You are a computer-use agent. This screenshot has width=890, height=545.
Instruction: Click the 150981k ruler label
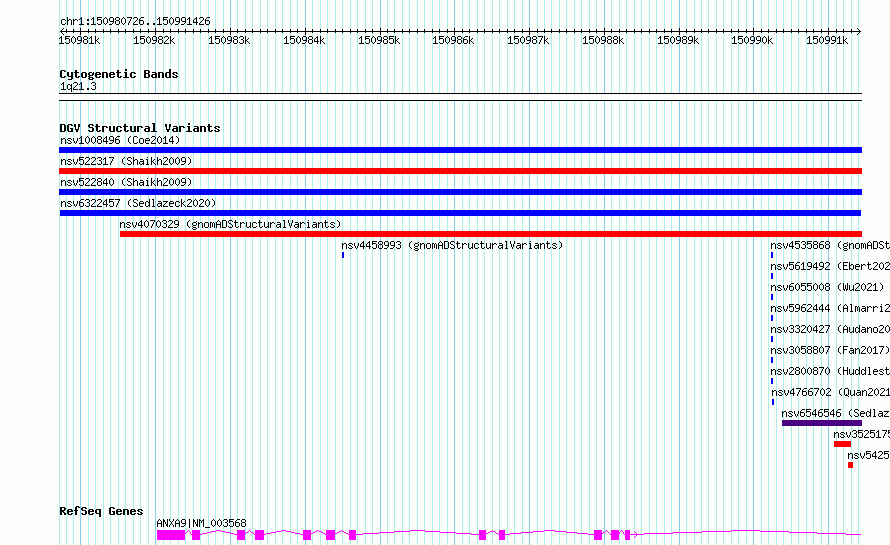(x=79, y=40)
